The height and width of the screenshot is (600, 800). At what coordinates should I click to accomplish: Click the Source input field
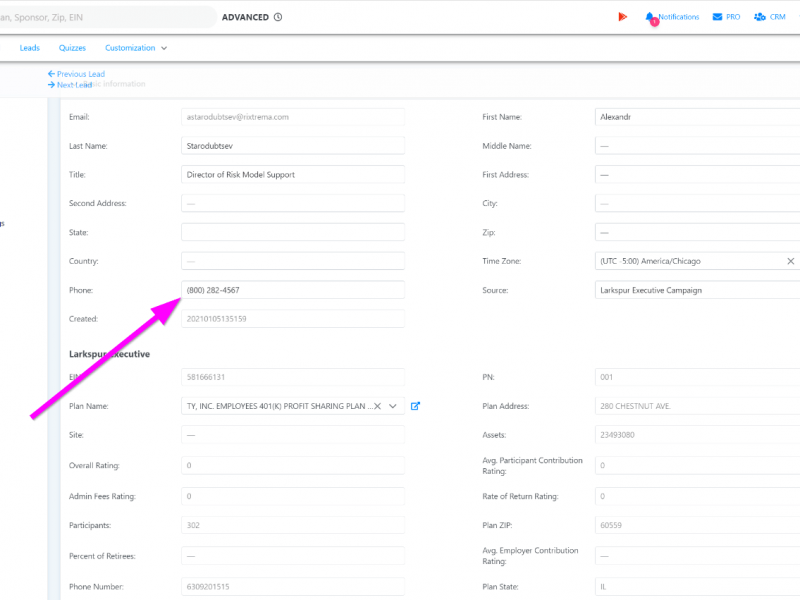[x=695, y=290]
